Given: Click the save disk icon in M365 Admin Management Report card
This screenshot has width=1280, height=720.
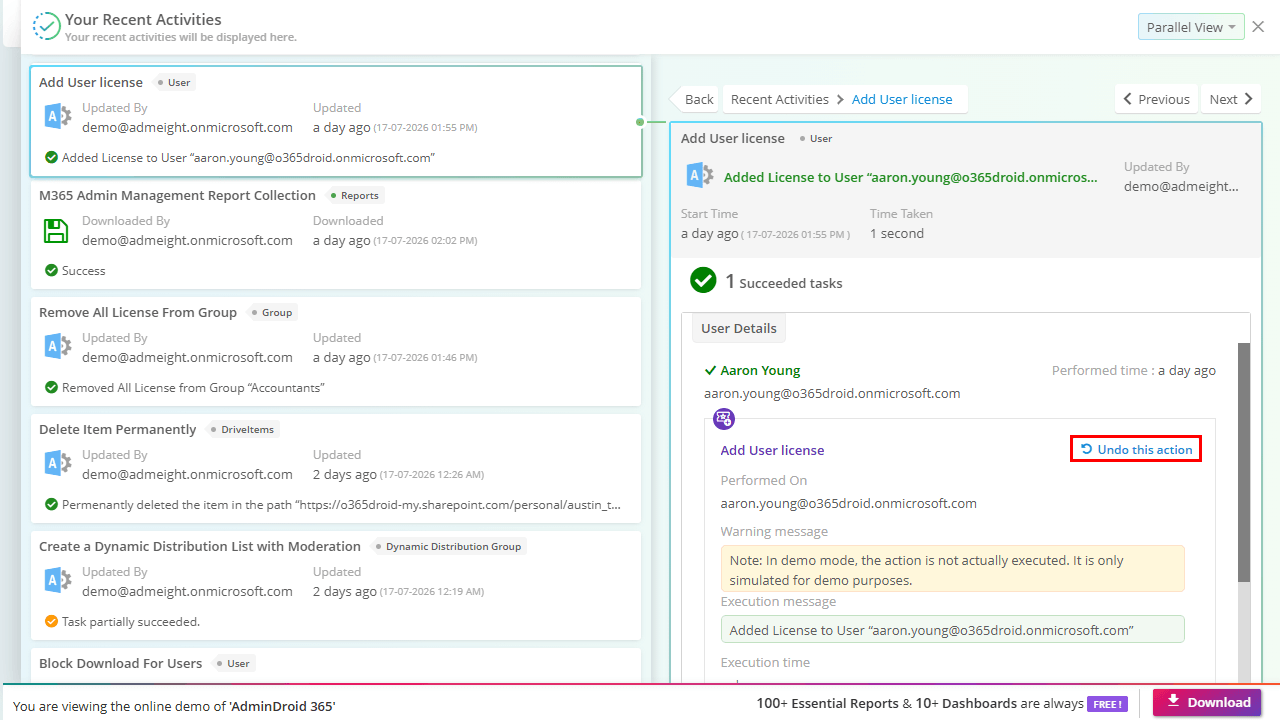Looking at the screenshot, I should [57, 231].
